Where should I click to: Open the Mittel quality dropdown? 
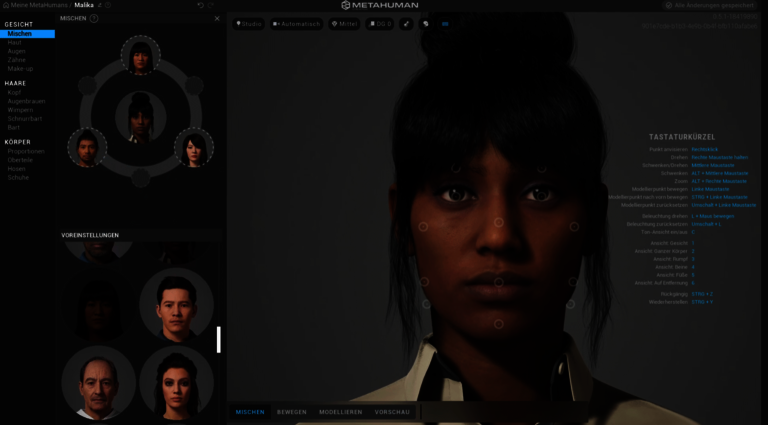[344, 24]
